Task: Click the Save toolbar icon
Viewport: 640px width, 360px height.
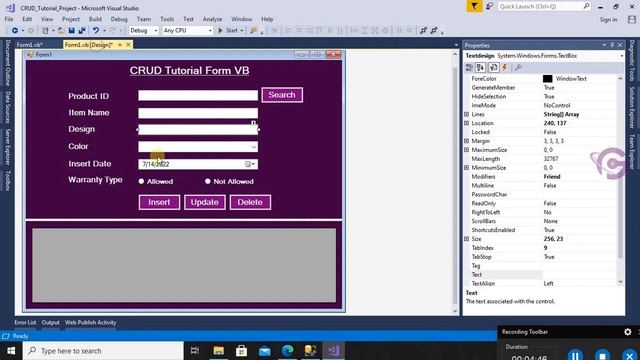Action: coord(71,31)
